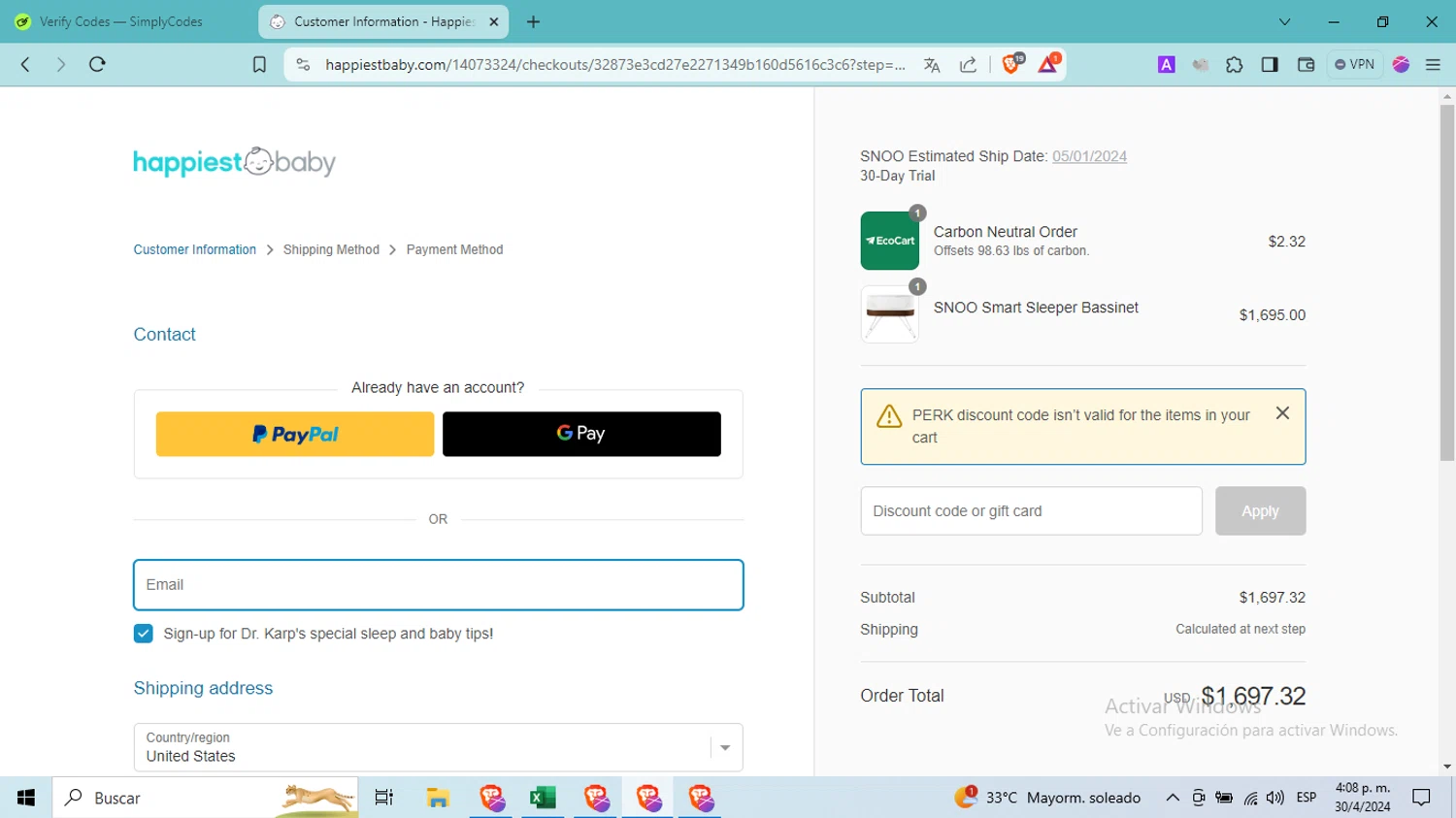Open the battery status icon
Image resolution: width=1456 pixels, height=818 pixels.
[x=1224, y=798]
